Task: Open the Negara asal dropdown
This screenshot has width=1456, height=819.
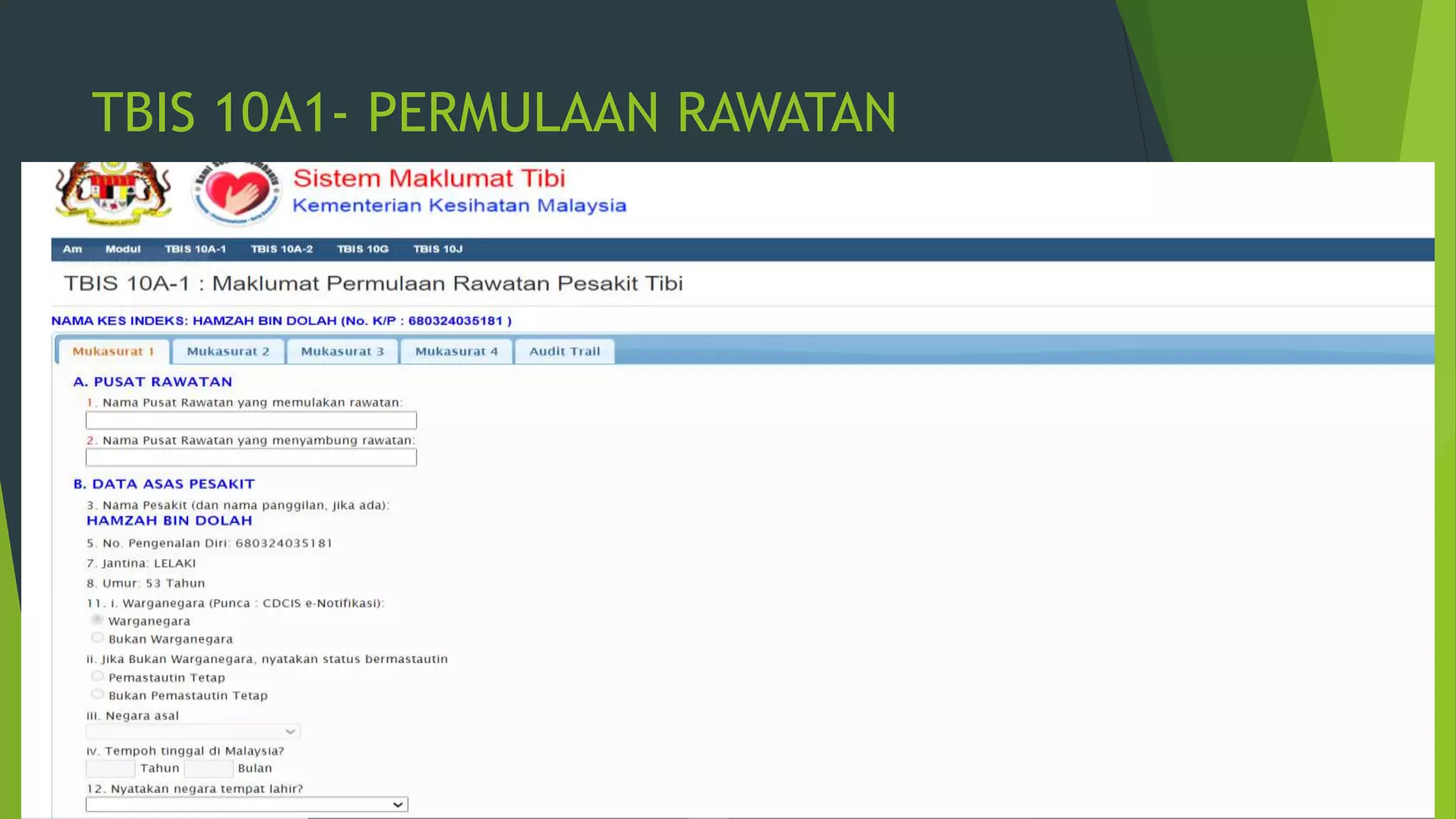Action: (x=193, y=732)
